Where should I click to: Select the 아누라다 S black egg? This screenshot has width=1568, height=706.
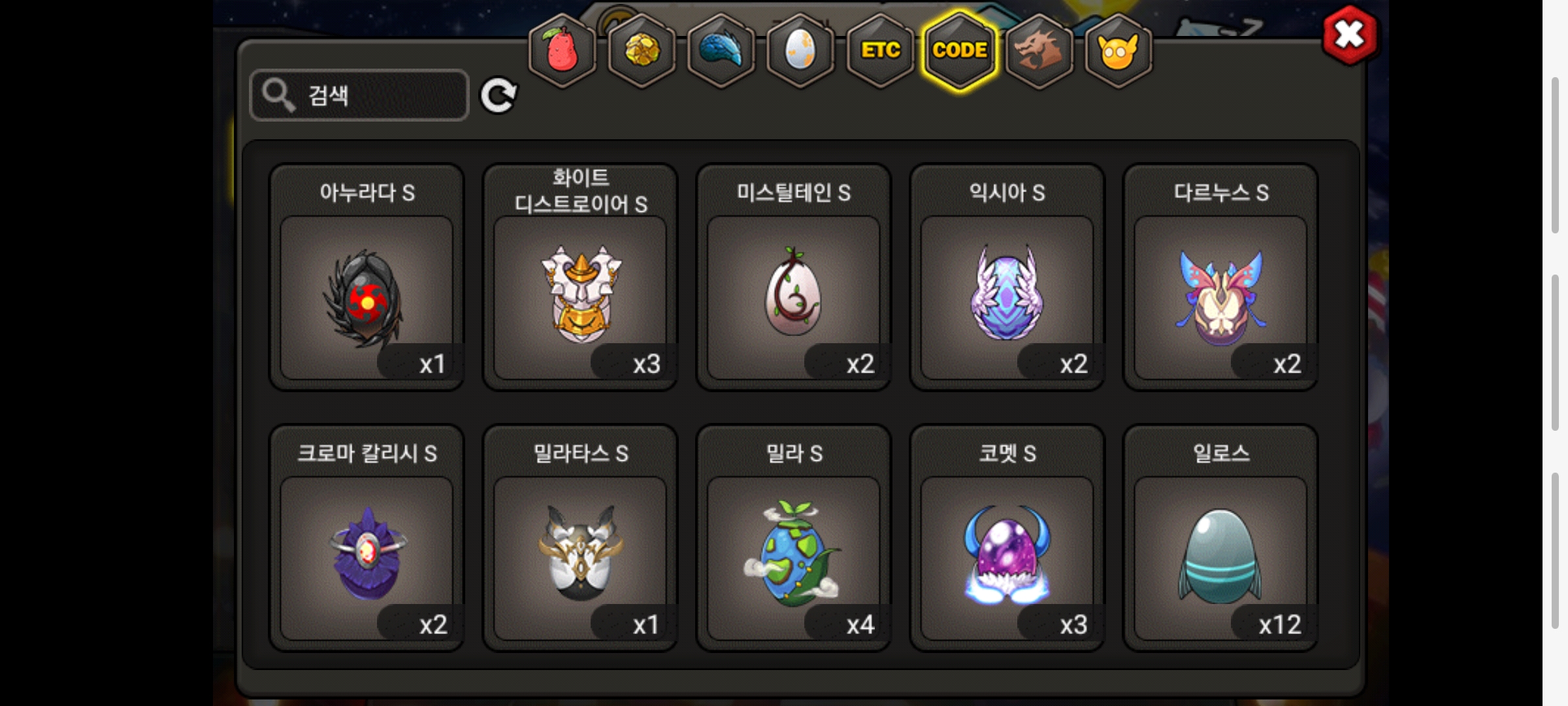(367, 277)
